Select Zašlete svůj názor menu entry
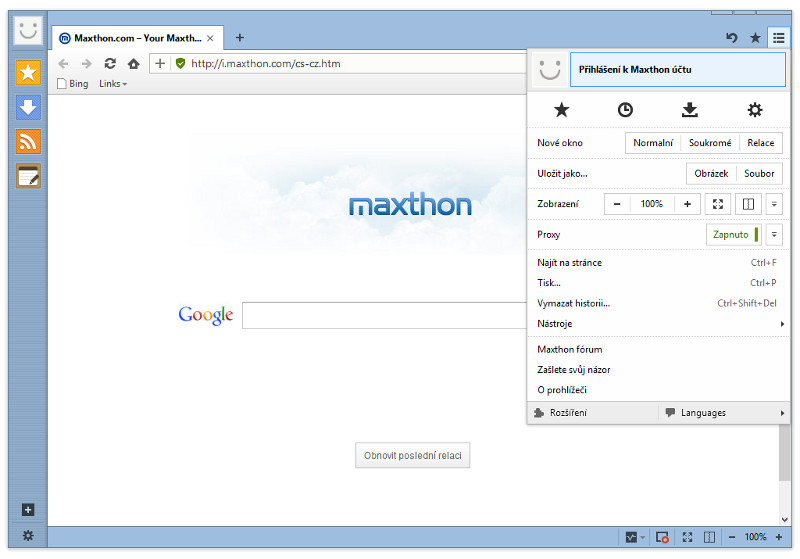 (x=658, y=370)
